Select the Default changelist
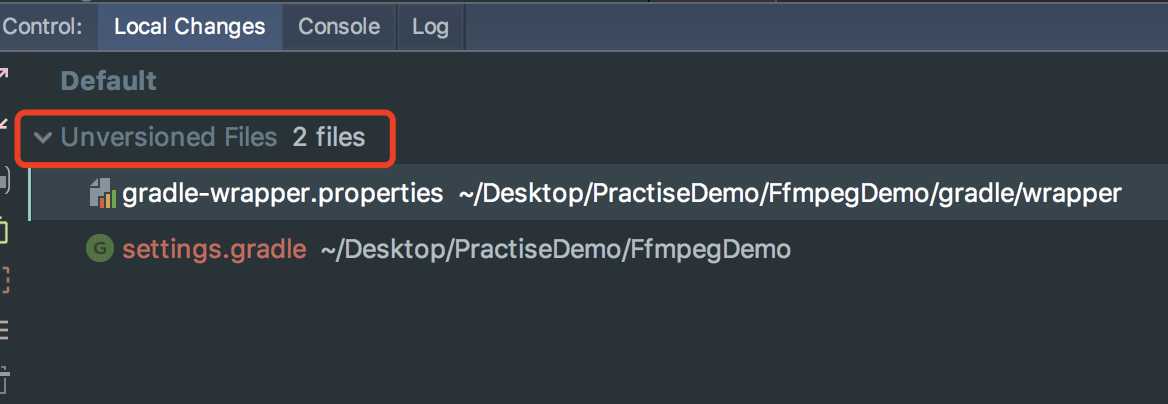The height and width of the screenshot is (404, 1168). (x=109, y=81)
